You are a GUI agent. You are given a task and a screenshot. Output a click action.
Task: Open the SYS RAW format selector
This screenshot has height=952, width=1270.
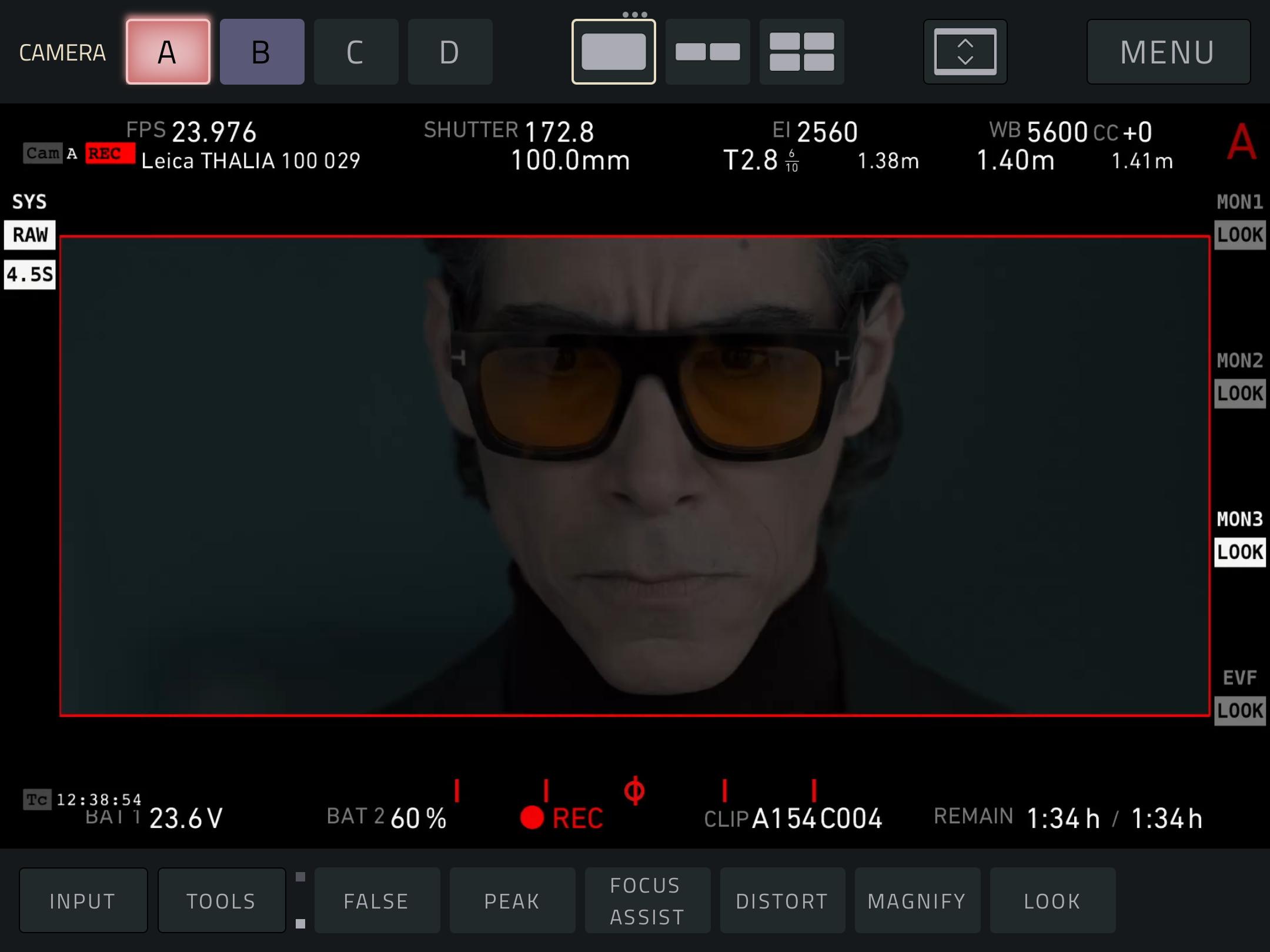(x=30, y=234)
